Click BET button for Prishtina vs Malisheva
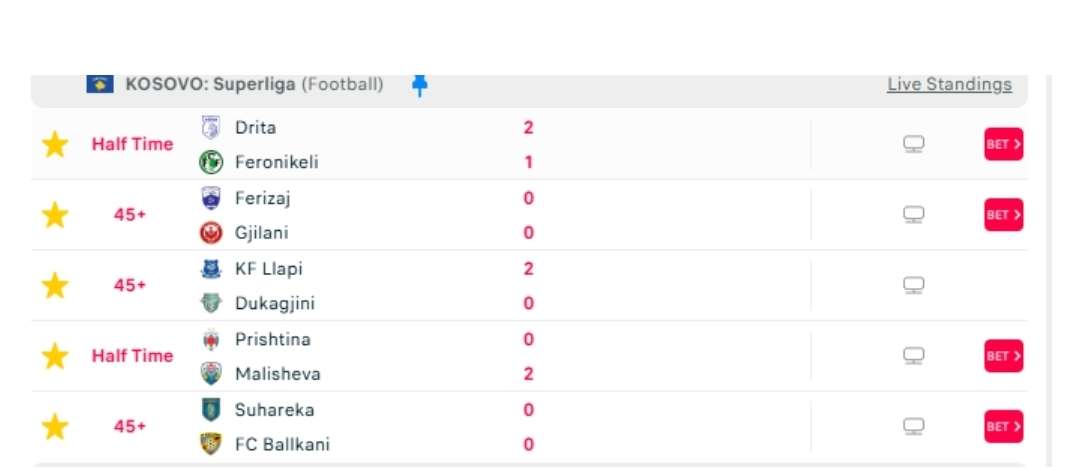 coord(1004,356)
